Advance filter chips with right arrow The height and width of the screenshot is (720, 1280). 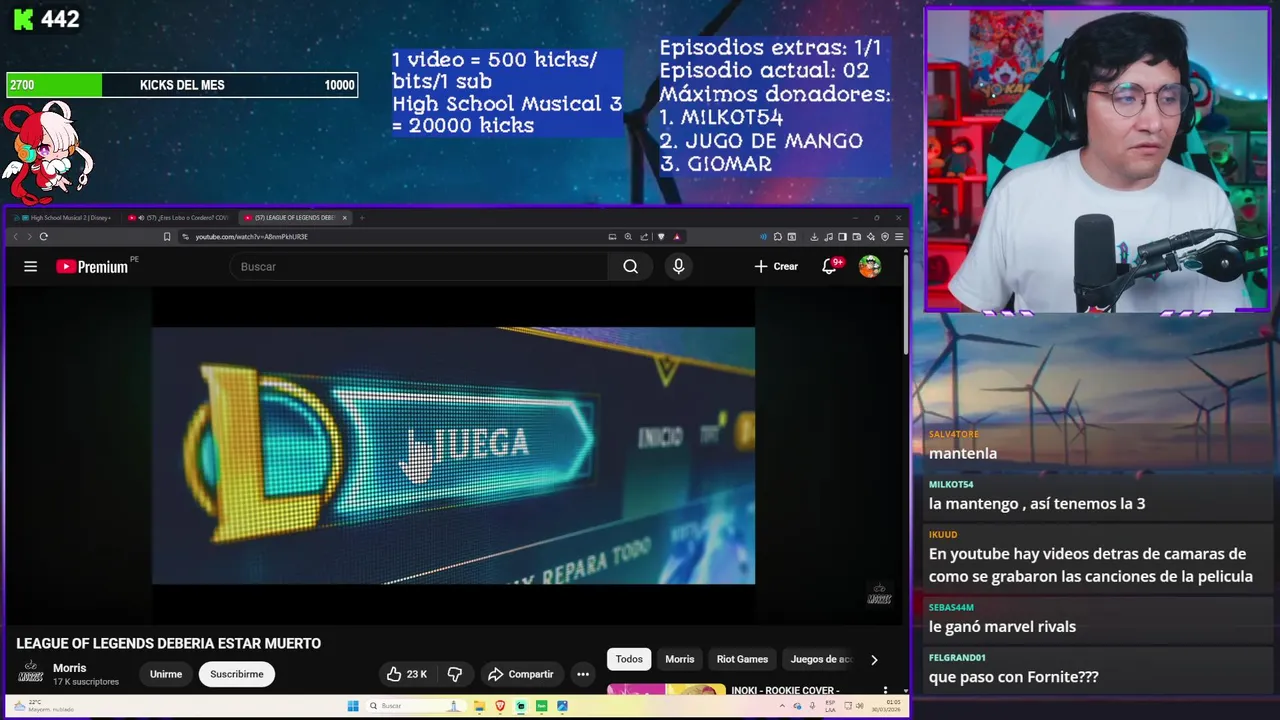(x=874, y=659)
